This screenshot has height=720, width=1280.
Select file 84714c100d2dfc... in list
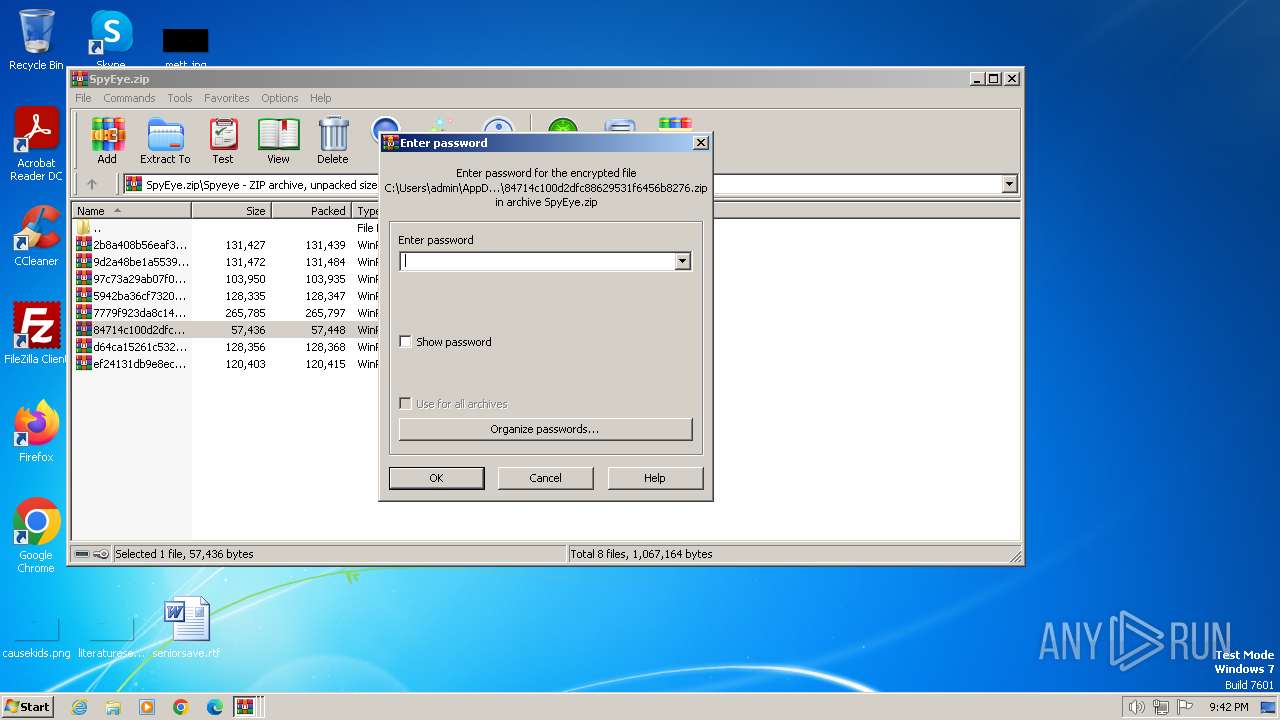[132, 330]
